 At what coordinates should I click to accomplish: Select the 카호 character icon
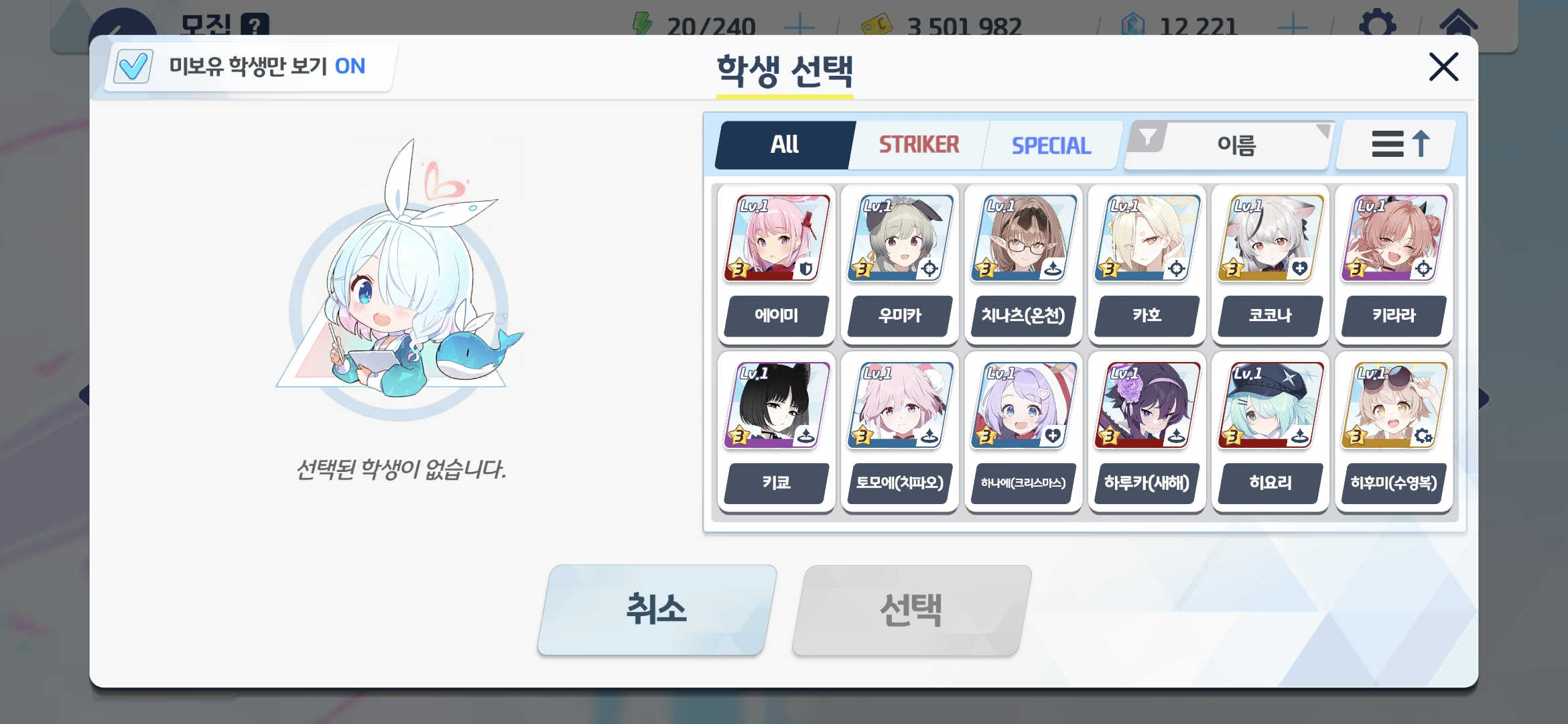click(1147, 238)
